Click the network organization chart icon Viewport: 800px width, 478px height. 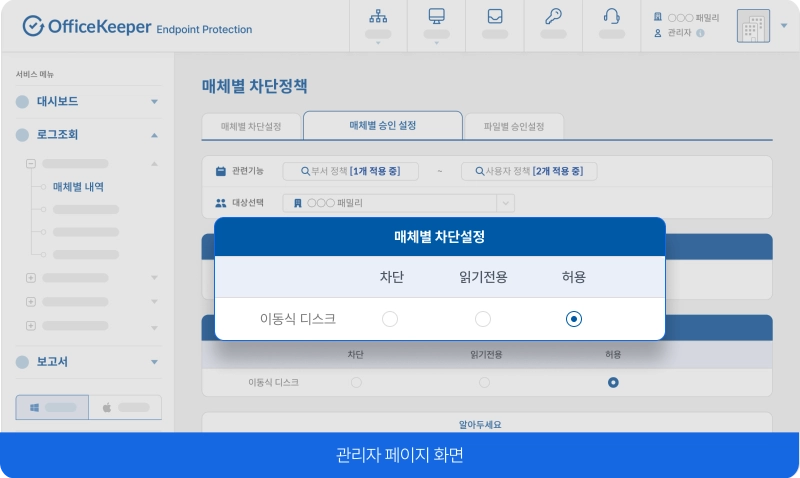click(378, 17)
